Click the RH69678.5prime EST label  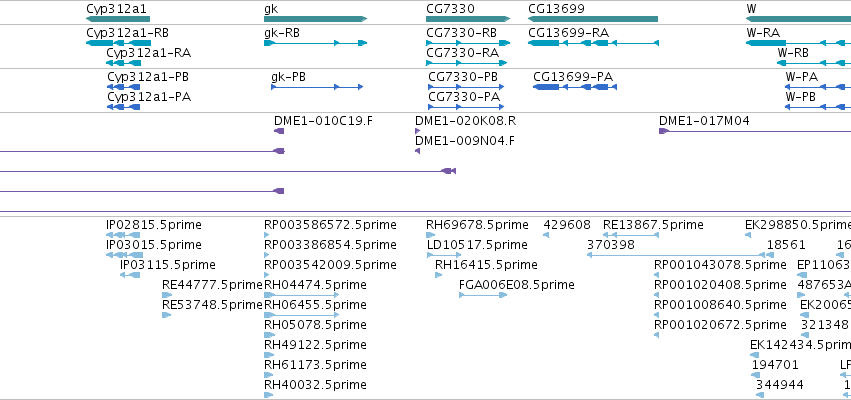pos(477,225)
